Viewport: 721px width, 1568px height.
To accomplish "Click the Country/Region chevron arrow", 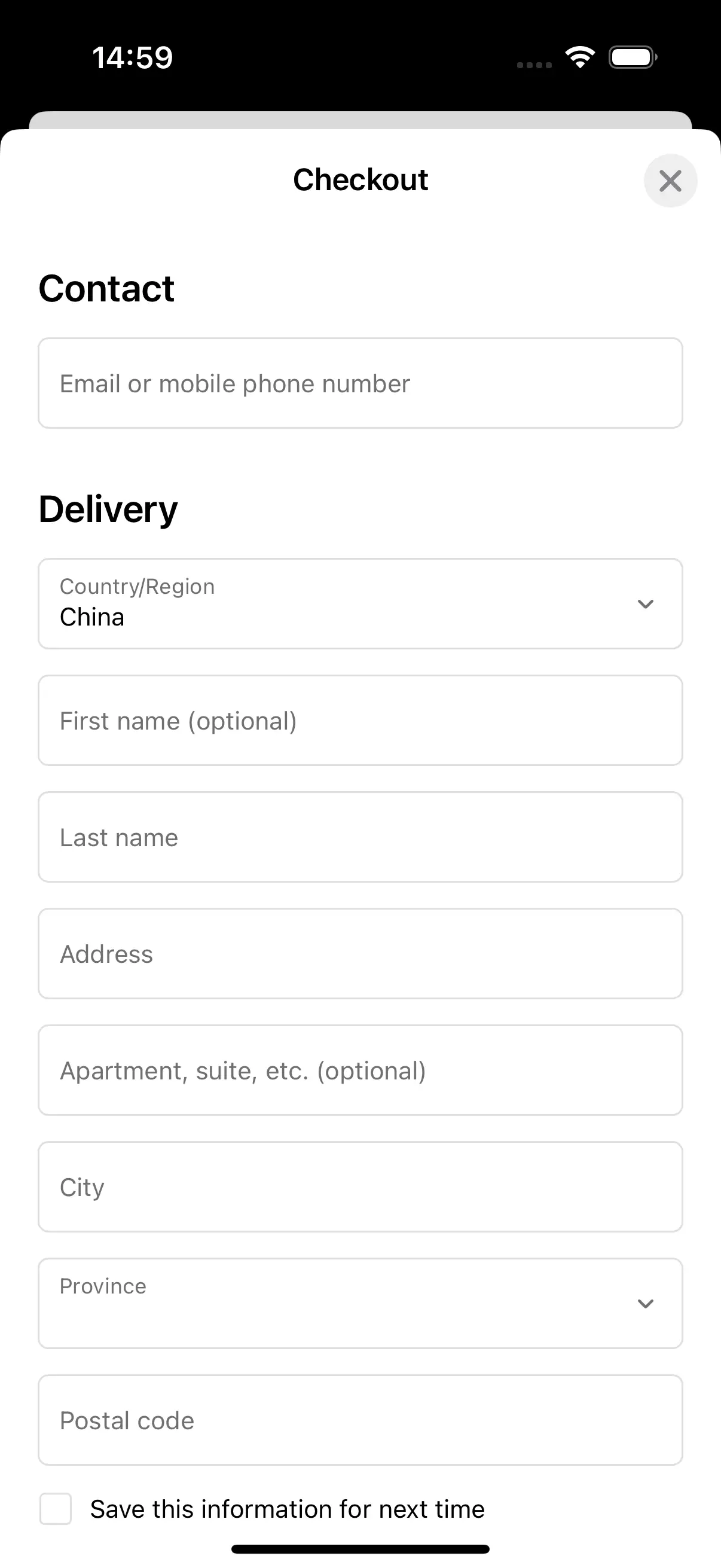I will [x=645, y=604].
